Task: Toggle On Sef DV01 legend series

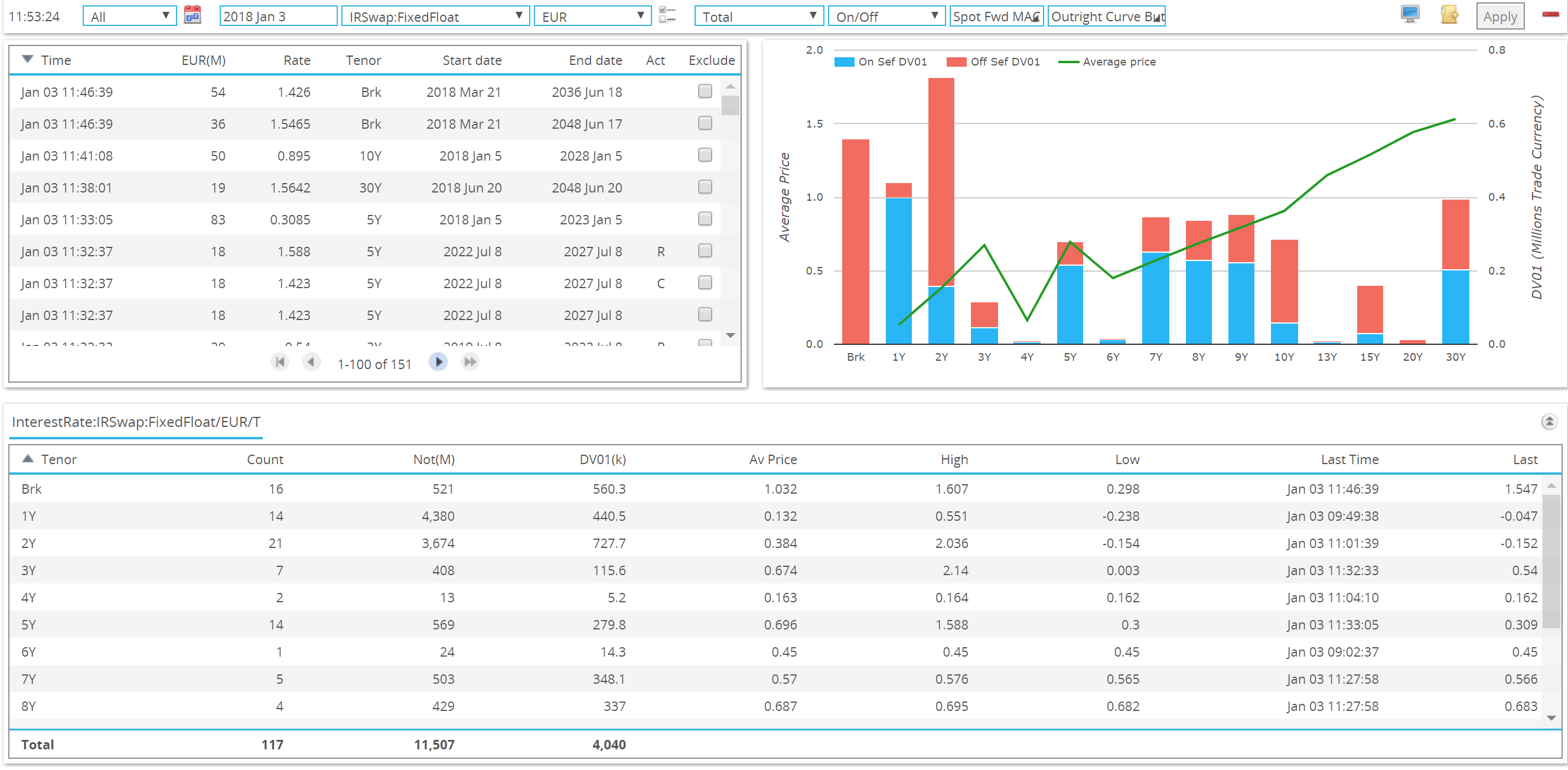Action: [880, 61]
